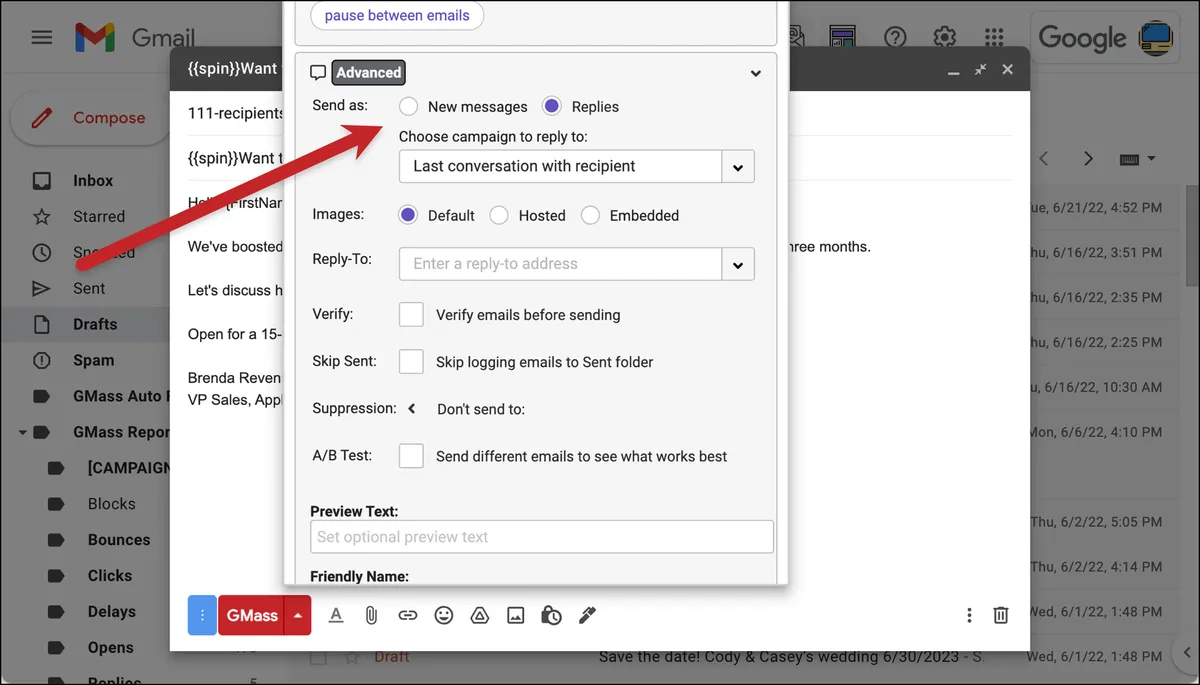
Task: Tick the checkbox on the Draft email row
Action: point(318,657)
